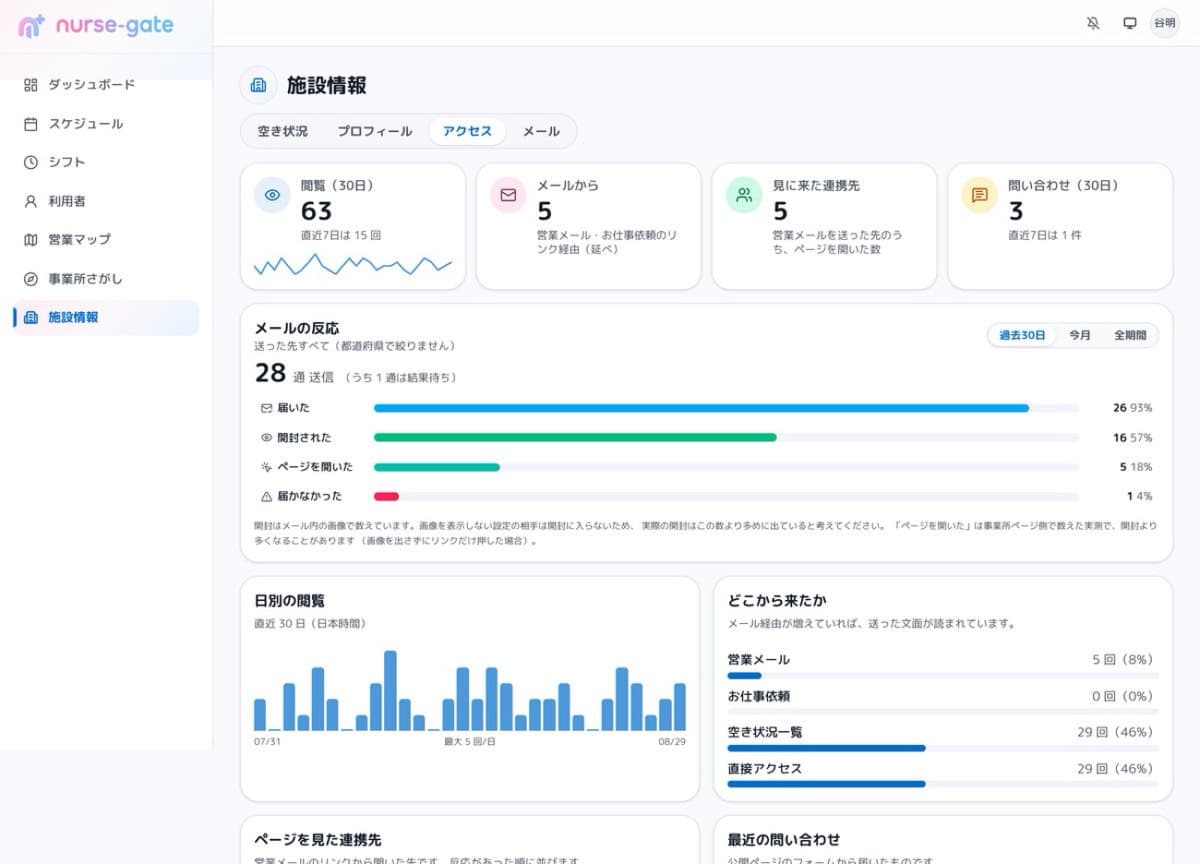Image resolution: width=1200 pixels, height=864 pixels.
Task: Click the envelope icon on メールから card
Action: pos(508,195)
